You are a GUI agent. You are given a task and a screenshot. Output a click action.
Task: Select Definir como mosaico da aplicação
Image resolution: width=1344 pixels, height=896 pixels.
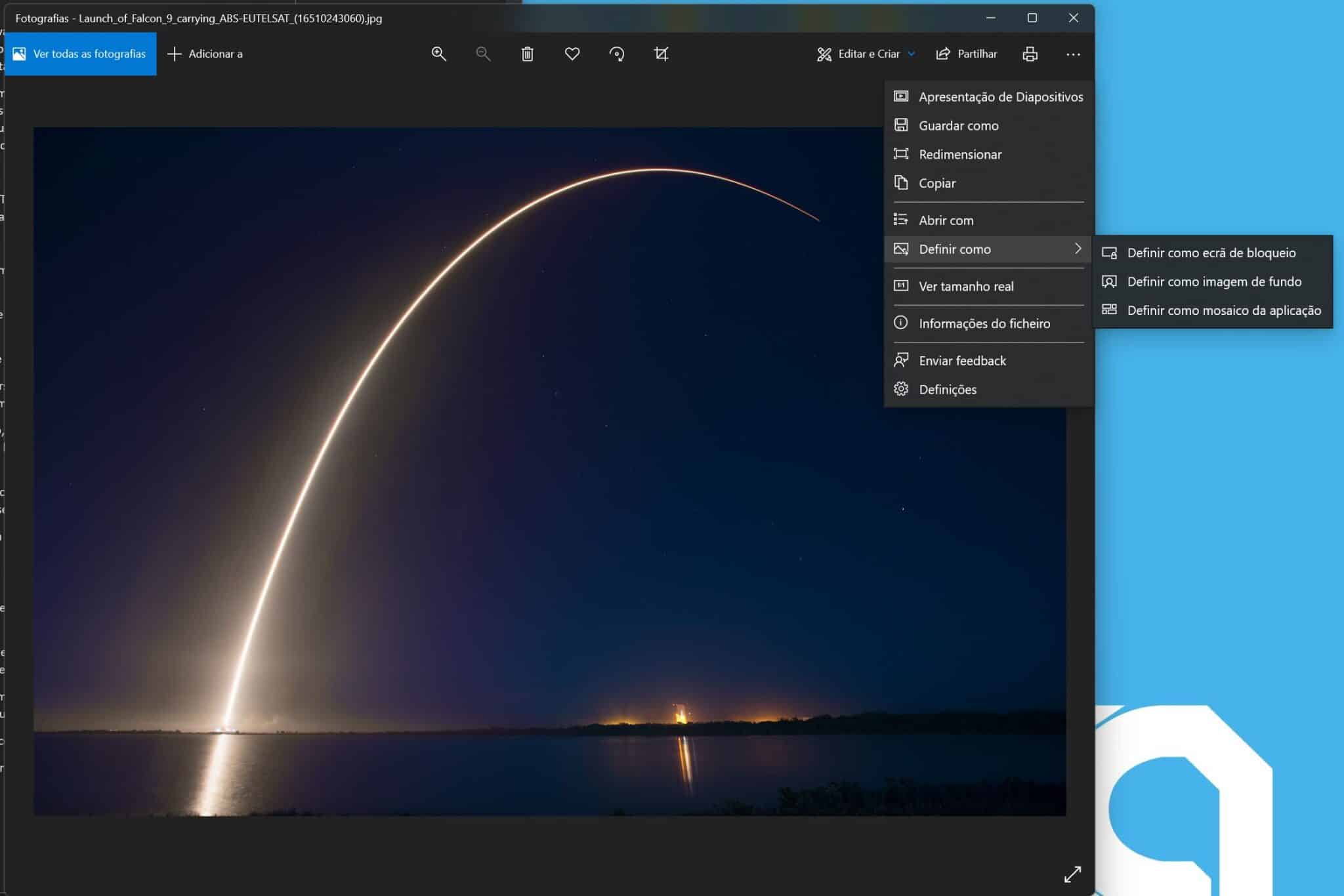click(1223, 310)
